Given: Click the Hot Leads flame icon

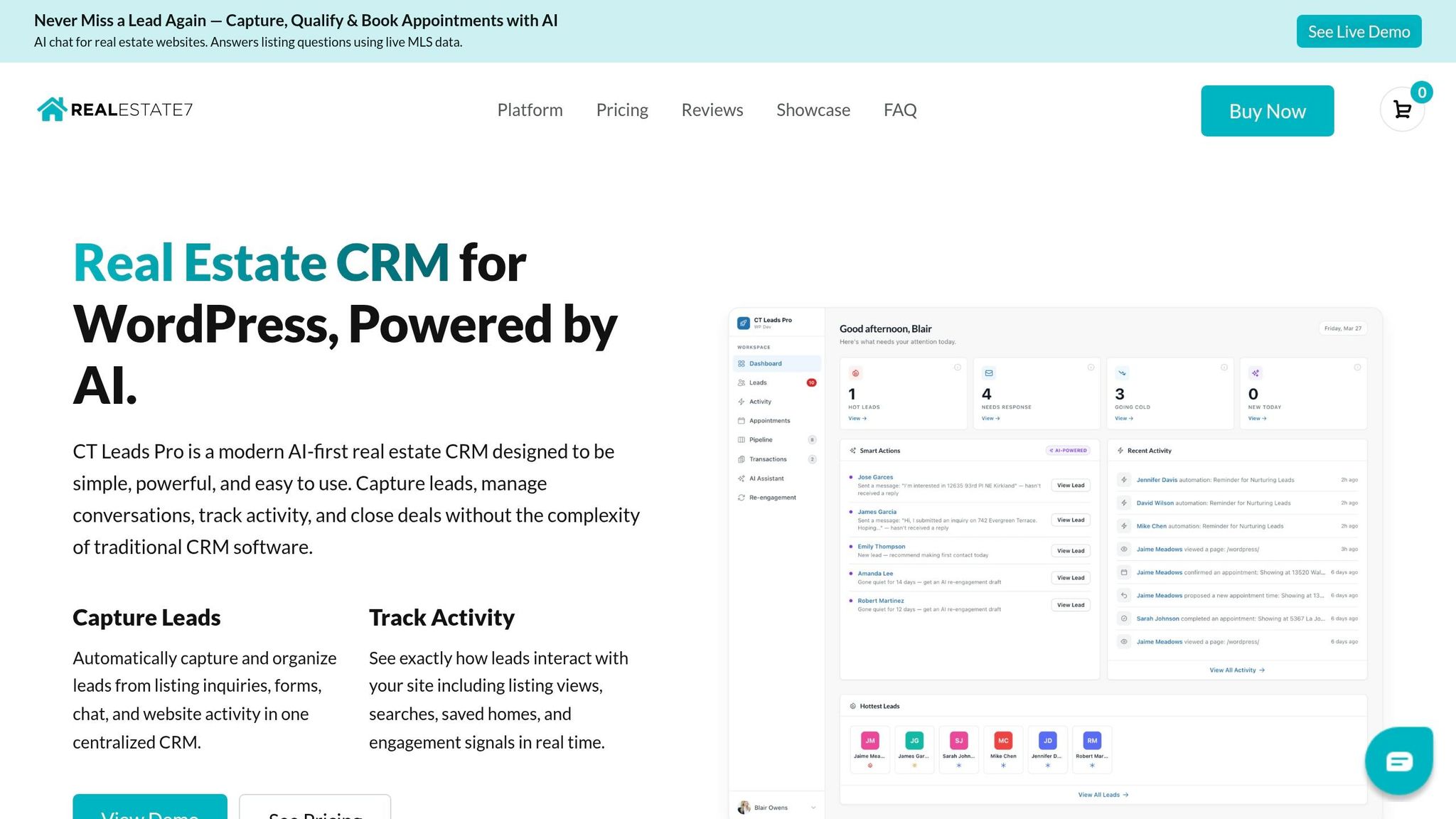Looking at the screenshot, I should click(855, 373).
